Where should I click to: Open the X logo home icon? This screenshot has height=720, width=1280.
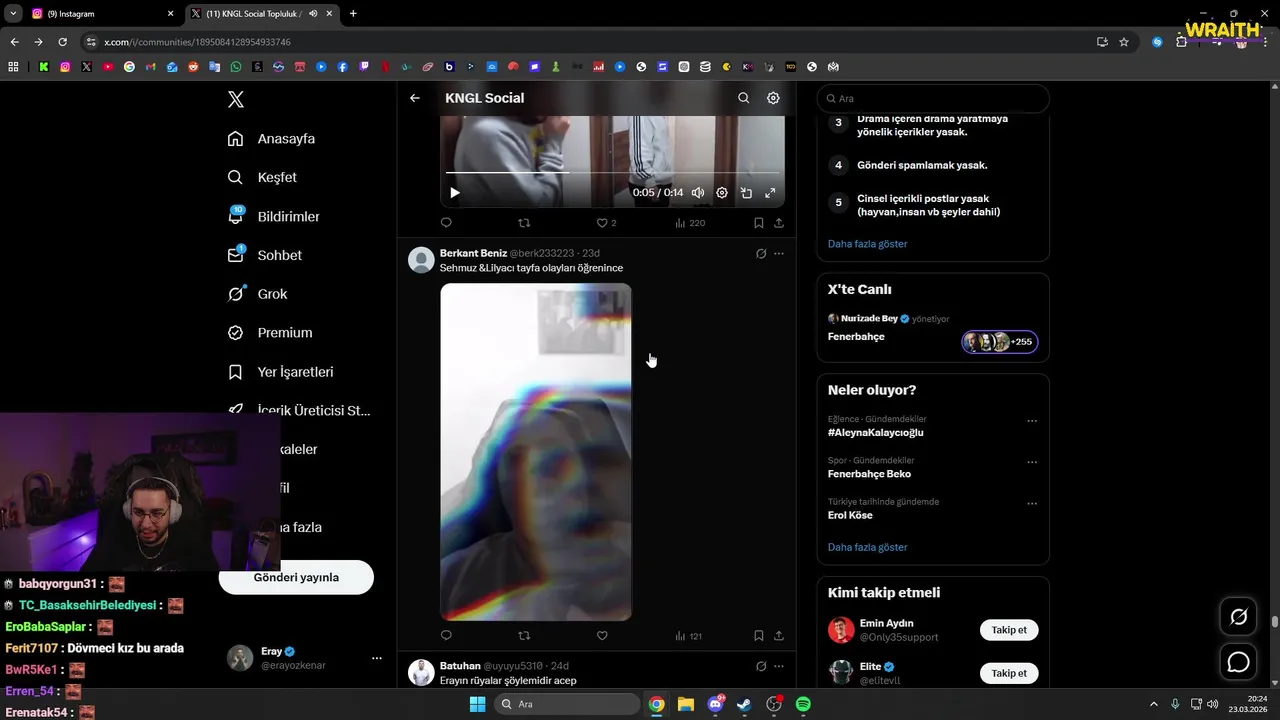235,99
